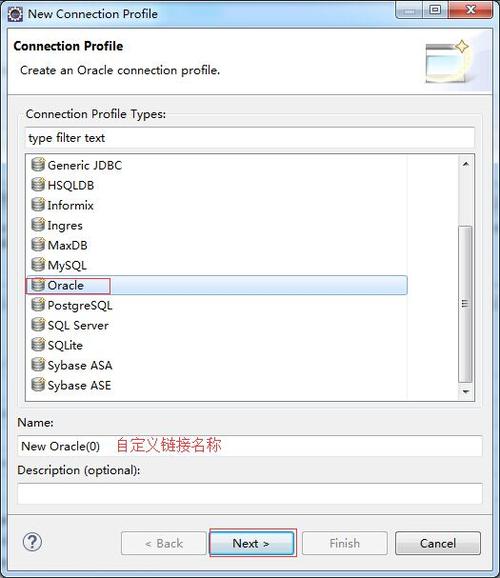This screenshot has height=578, width=500.
Task: Click the SQL Server database icon
Action: click(x=38, y=325)
